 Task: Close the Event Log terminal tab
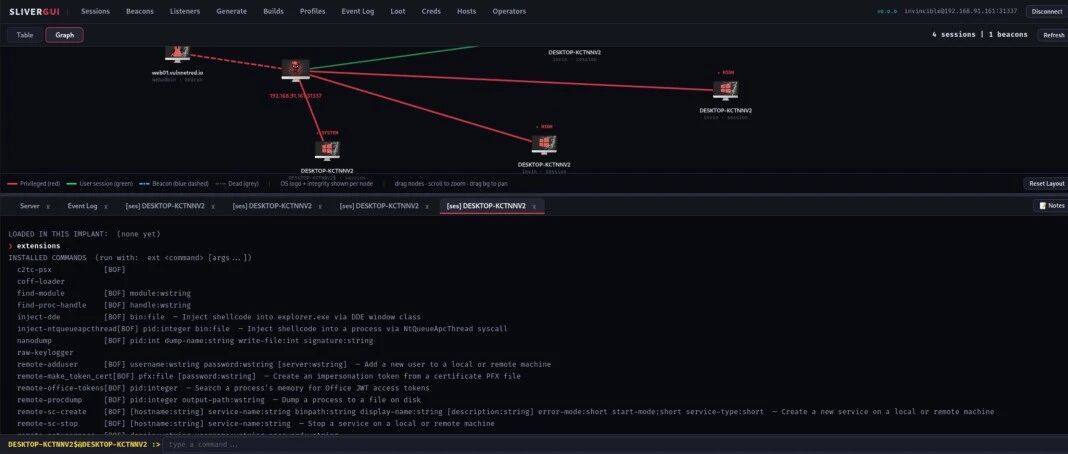(x=106, y=206)
